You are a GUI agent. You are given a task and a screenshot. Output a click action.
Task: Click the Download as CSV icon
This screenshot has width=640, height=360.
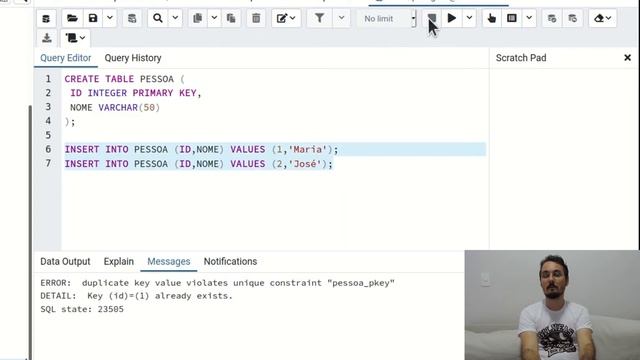coord(47,38)
